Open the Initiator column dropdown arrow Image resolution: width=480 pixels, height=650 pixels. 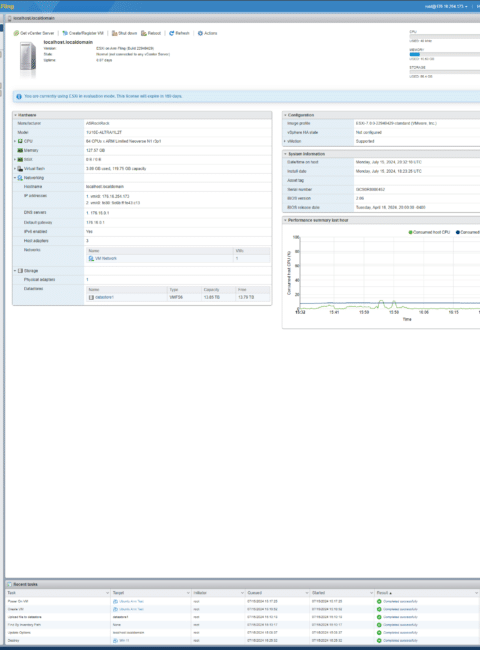coord(242,593)
